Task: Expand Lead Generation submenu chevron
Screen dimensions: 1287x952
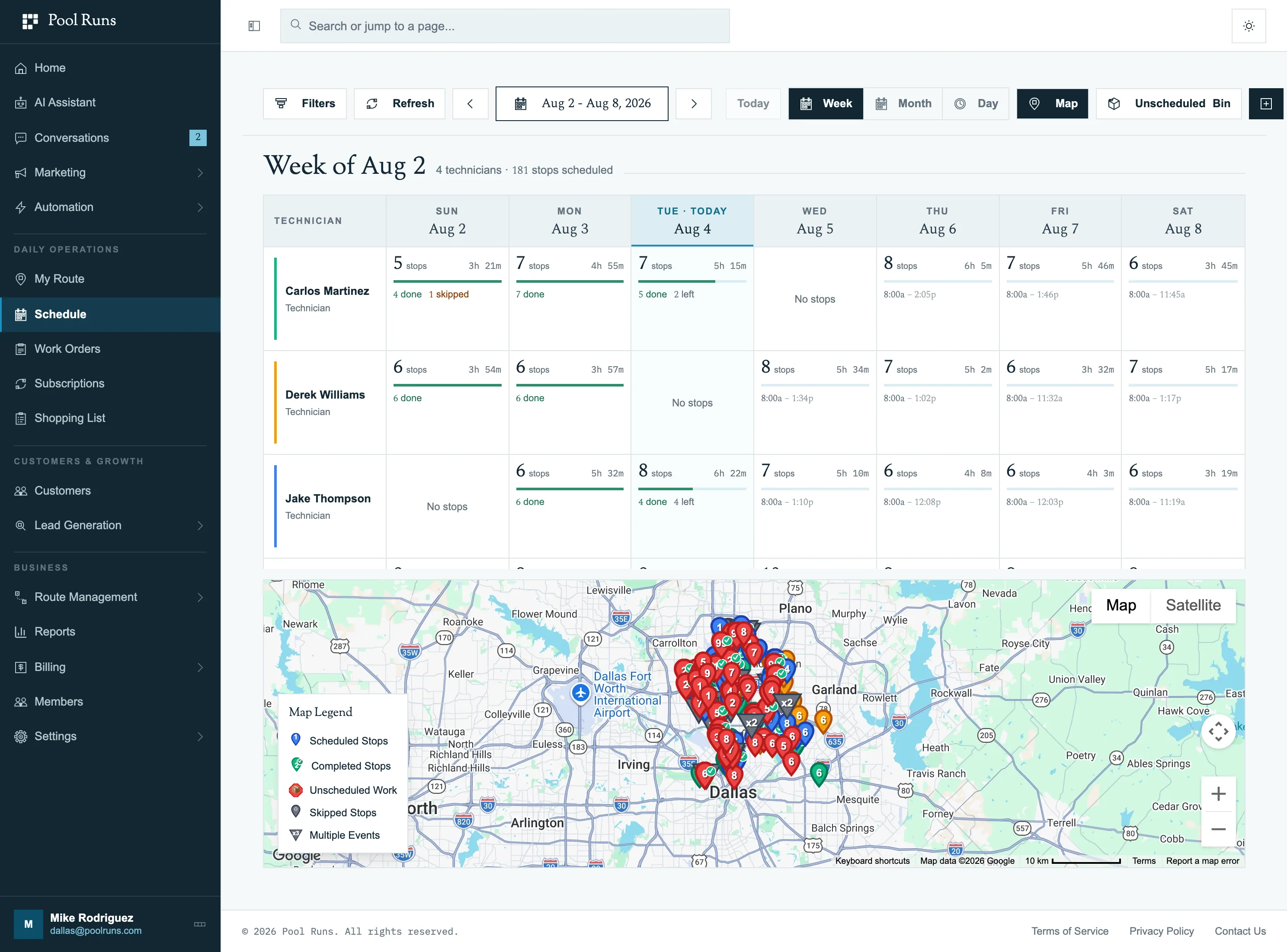Action: [200, 526]
